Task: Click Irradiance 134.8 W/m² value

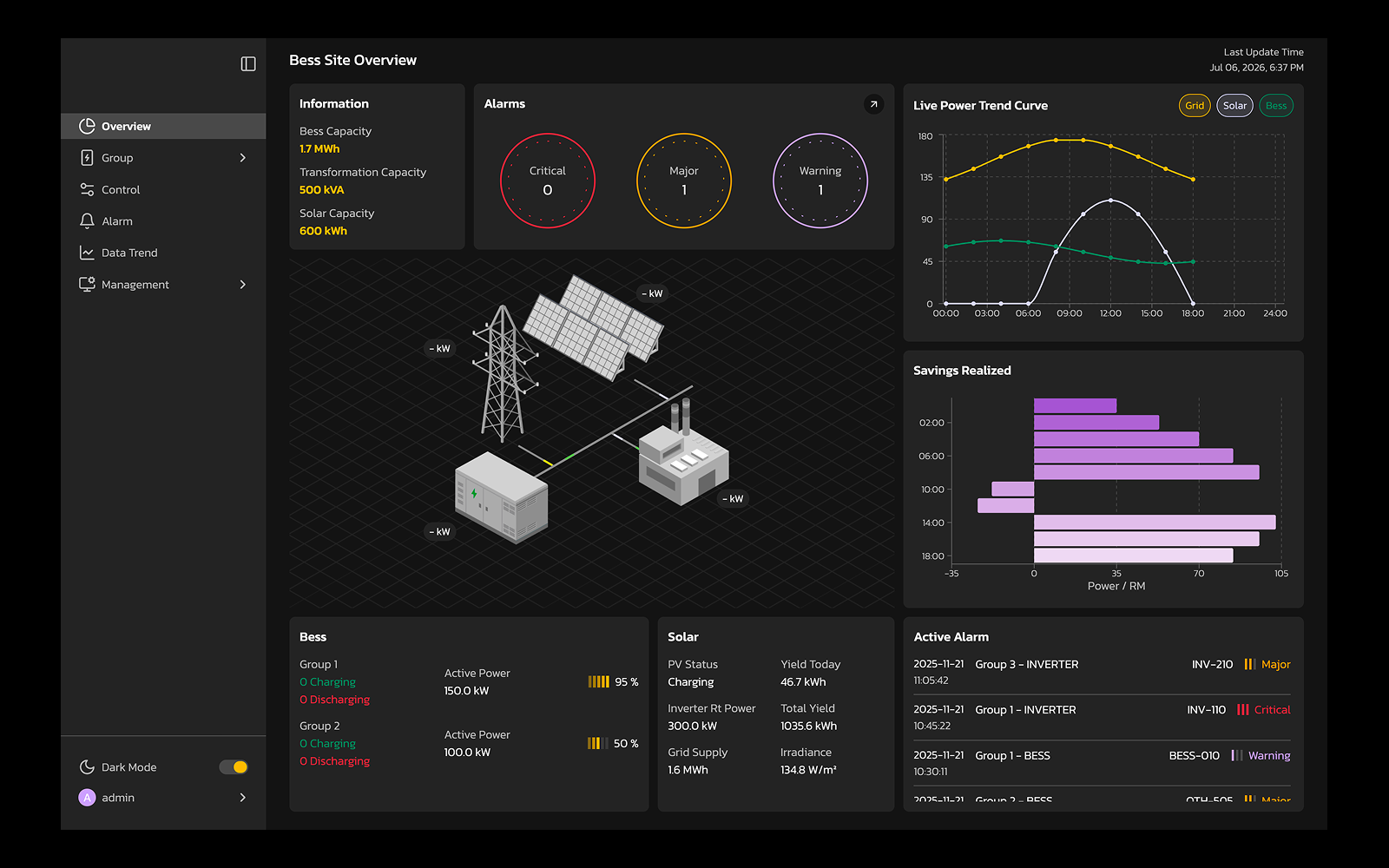Action: pos(808,771)
